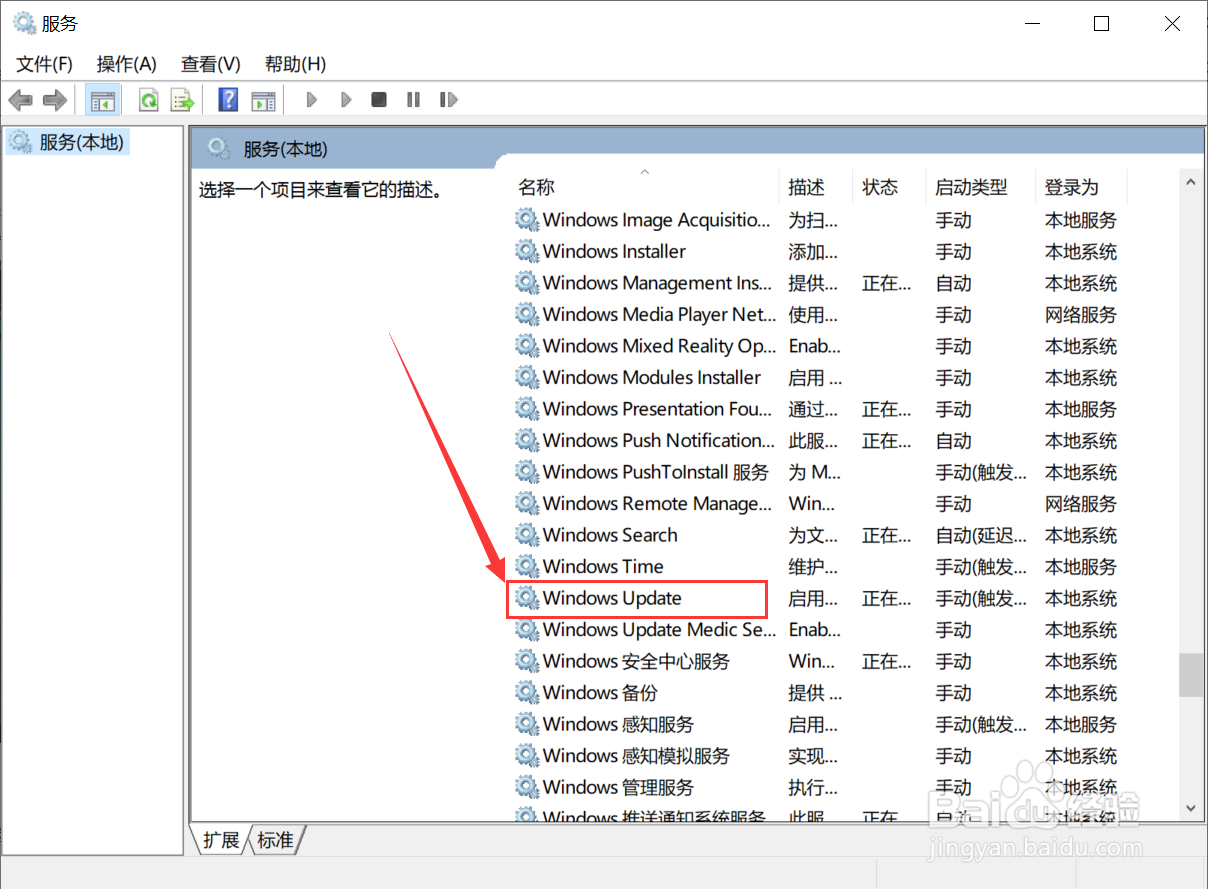This screenshot has width=1208, height=889.
Task: Open the 文件(F) menu
Action: [x=45, y=64]
